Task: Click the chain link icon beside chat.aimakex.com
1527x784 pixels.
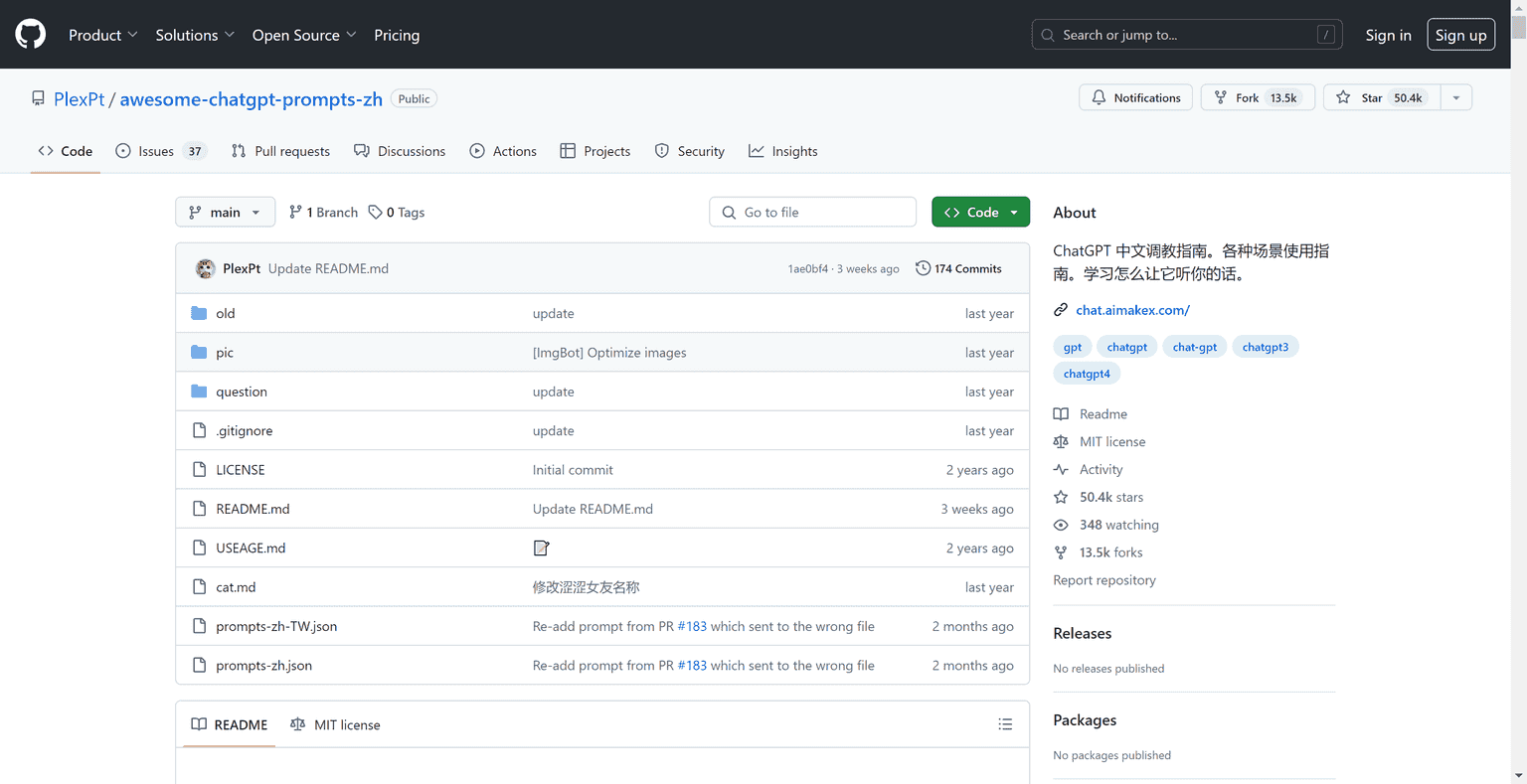Action: 1061,310
